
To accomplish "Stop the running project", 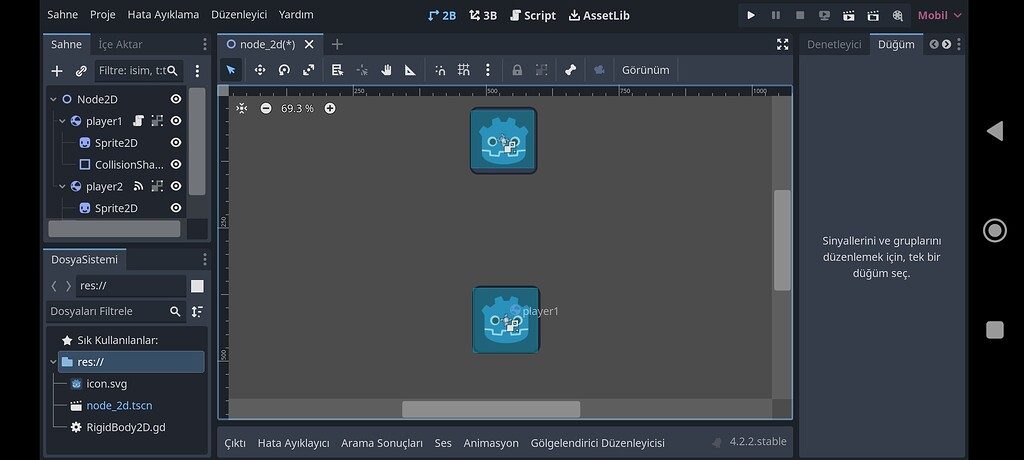I will pyautogui.click(x=800, y=15).
